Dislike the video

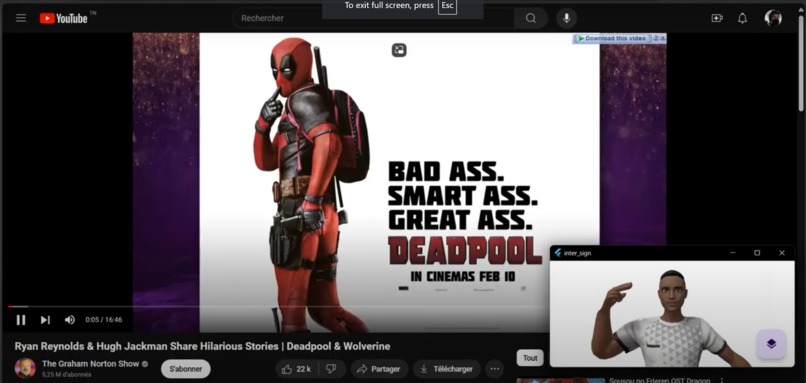pyautogui.click(x=332, y=369)
